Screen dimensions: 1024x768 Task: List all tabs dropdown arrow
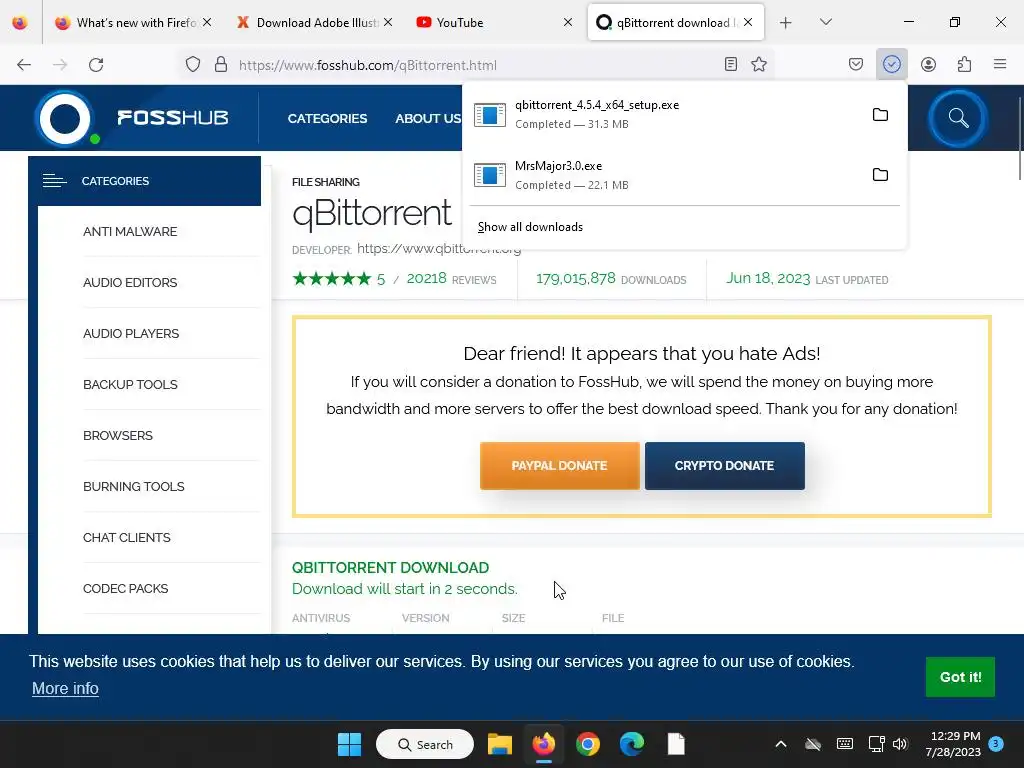[825, 22]
